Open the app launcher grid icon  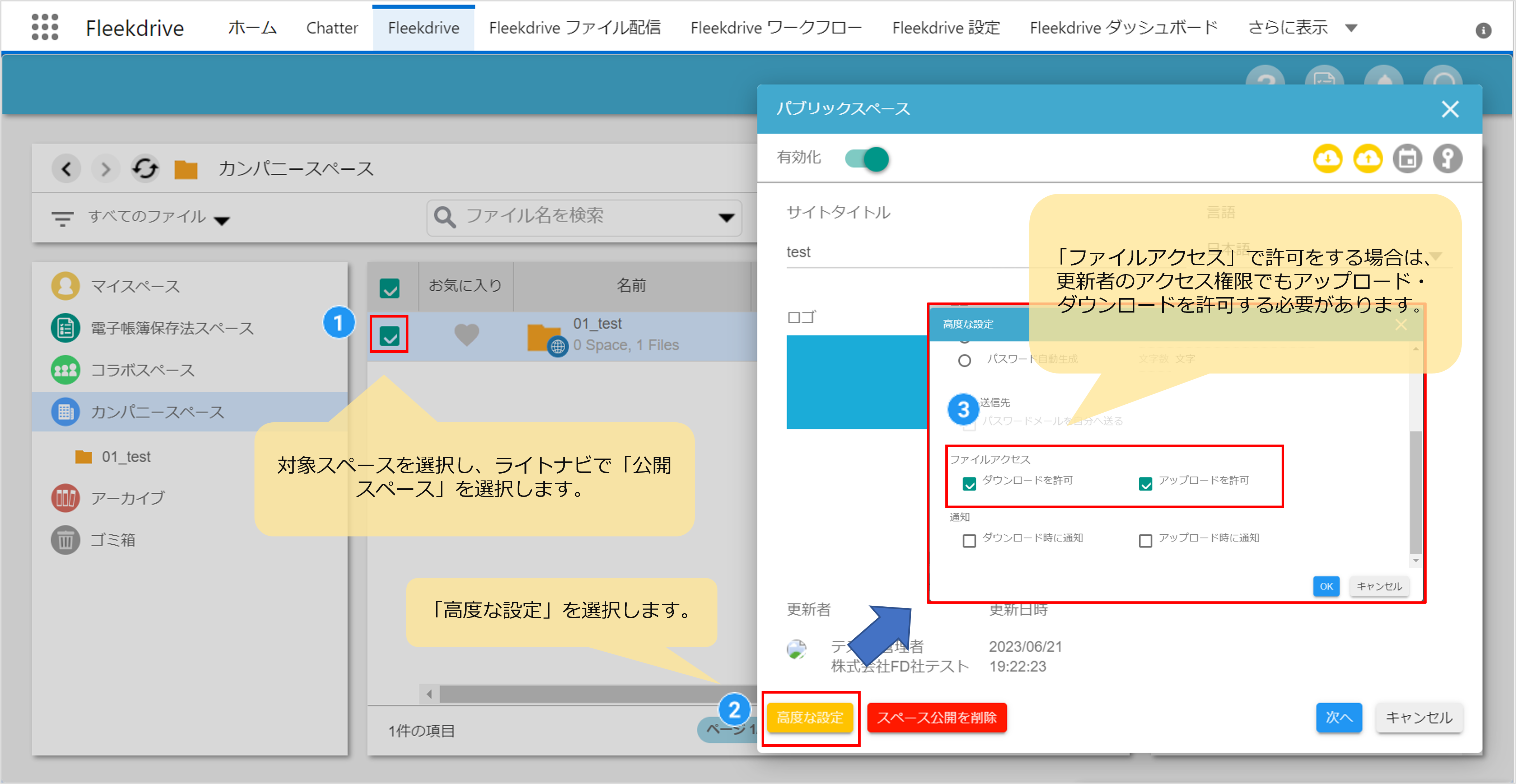click(x=45, y=27)
